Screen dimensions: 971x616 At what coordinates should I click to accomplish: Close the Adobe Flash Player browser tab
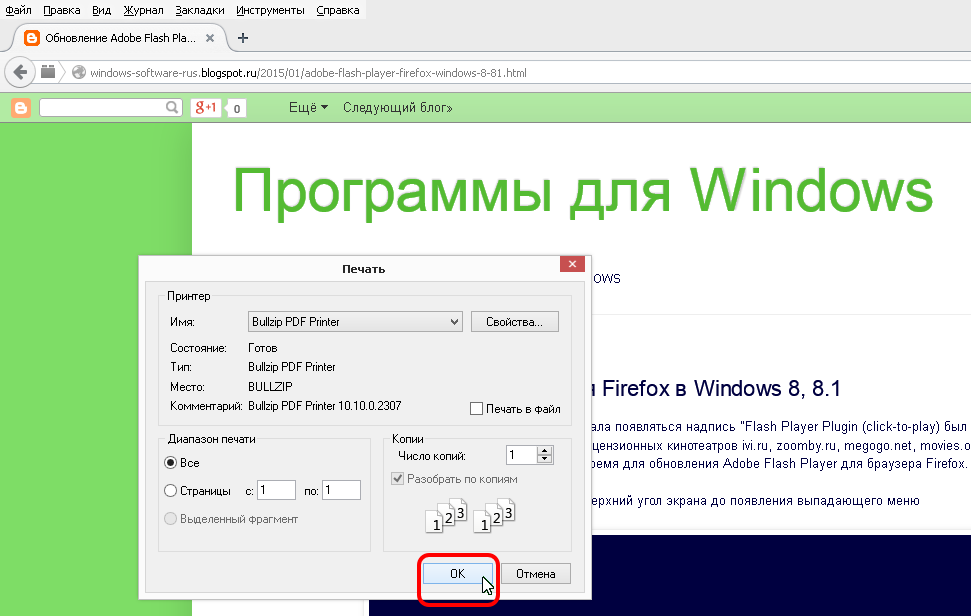point(210,38)
